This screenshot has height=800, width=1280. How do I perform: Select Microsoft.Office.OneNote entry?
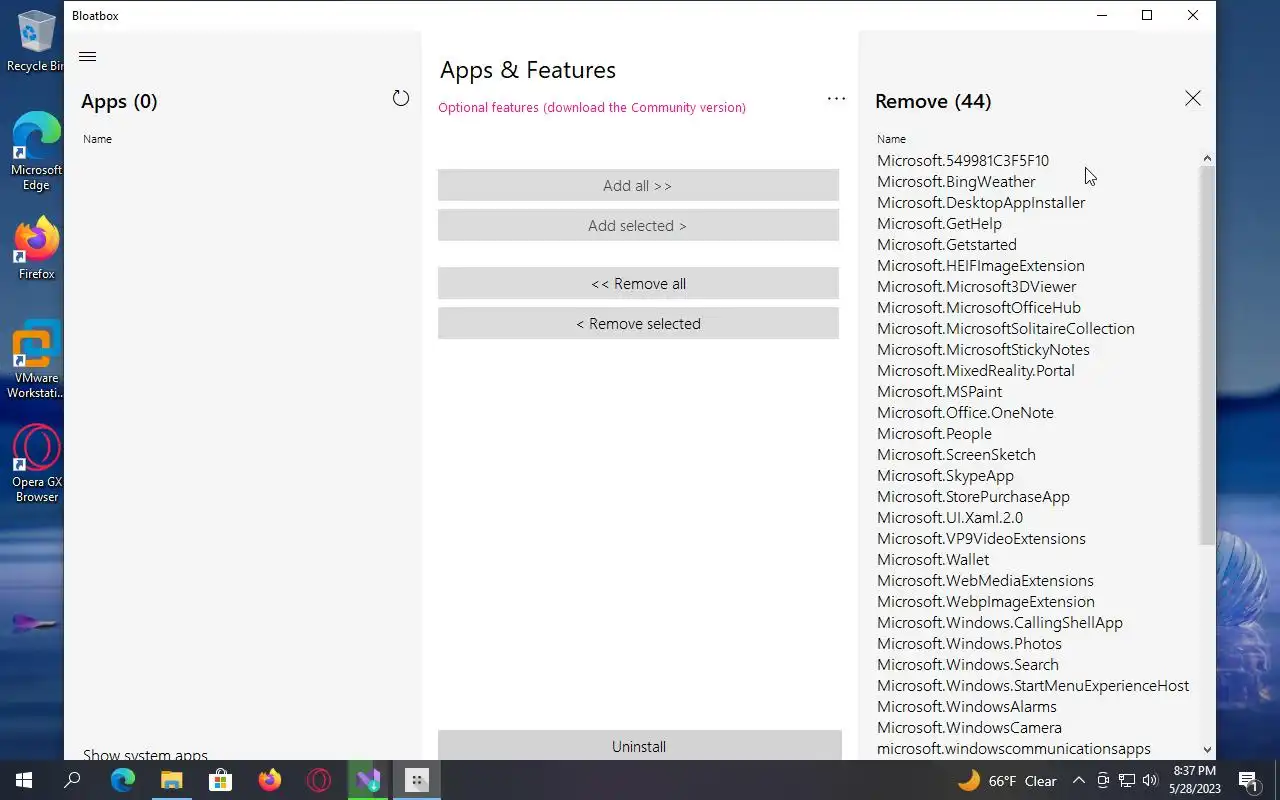965,412
